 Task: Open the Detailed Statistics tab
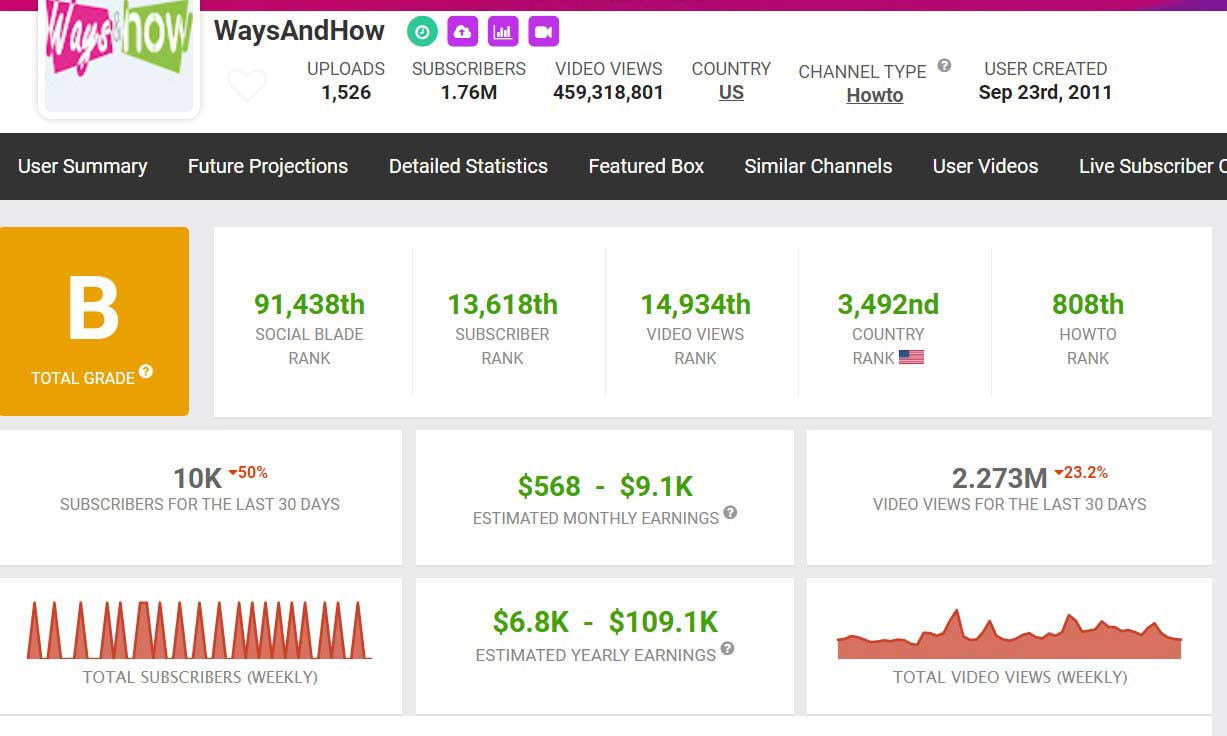[468, 166]
